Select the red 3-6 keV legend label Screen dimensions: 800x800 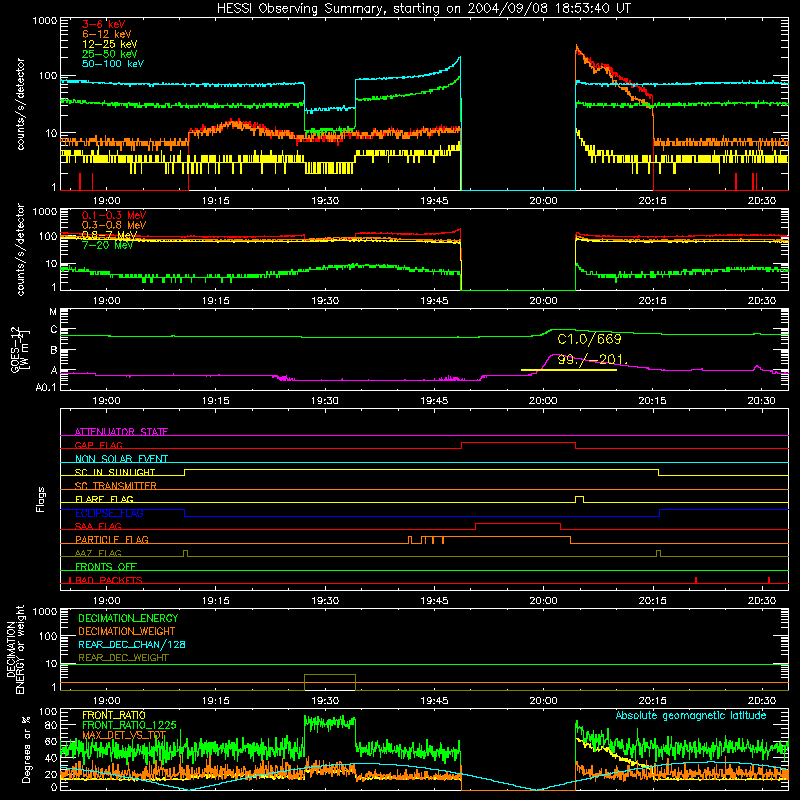103,24
